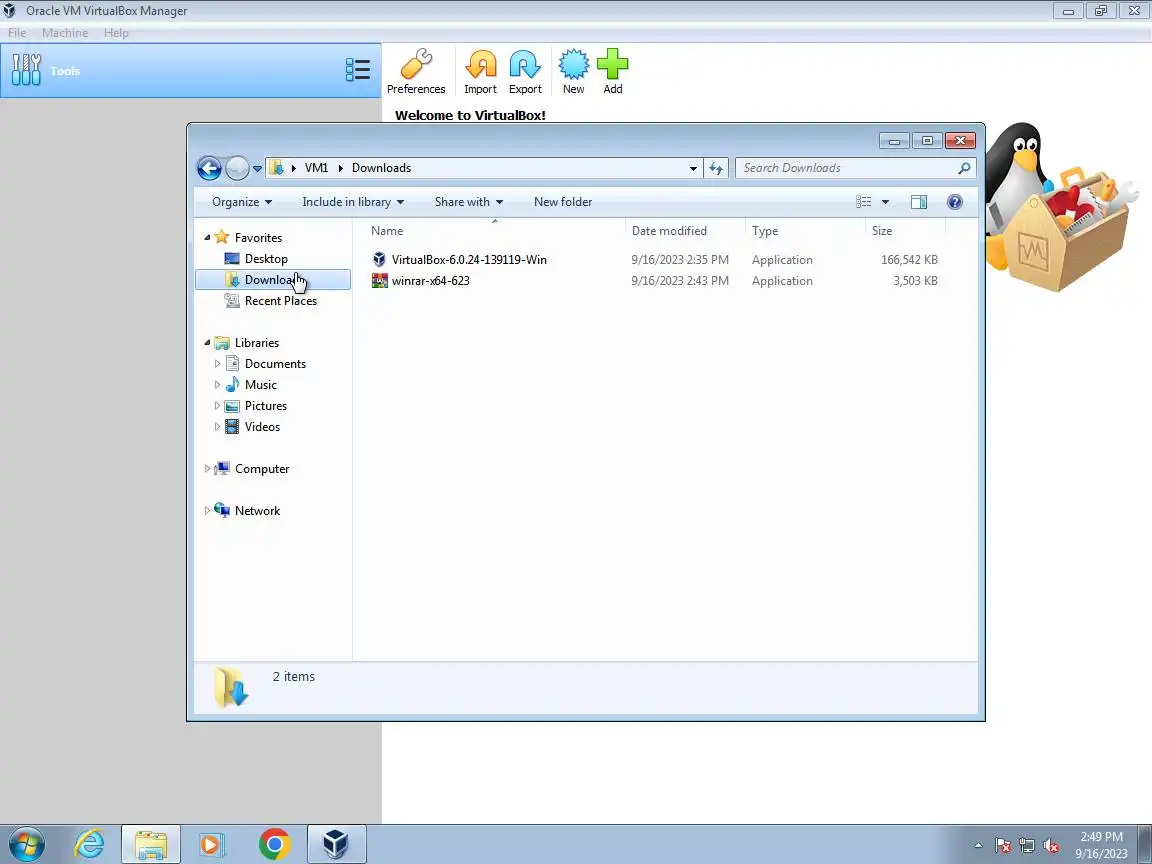Launch Google Chrome from the taskbar
The image size is (1152, 864).
click(x=274, y=845)
